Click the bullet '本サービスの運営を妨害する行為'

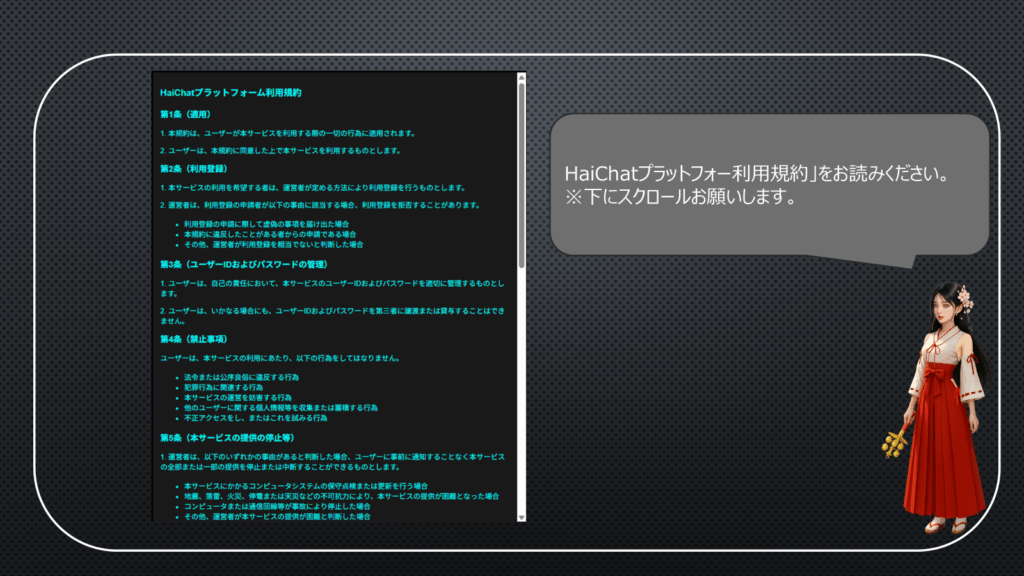(238, 397)
